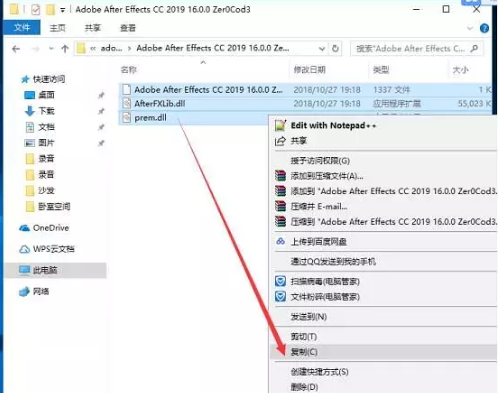The height and width of the screenshot is (393, 499).
Task: Choose 上传到百度网盘 in context menu
Action: [383, 241]
